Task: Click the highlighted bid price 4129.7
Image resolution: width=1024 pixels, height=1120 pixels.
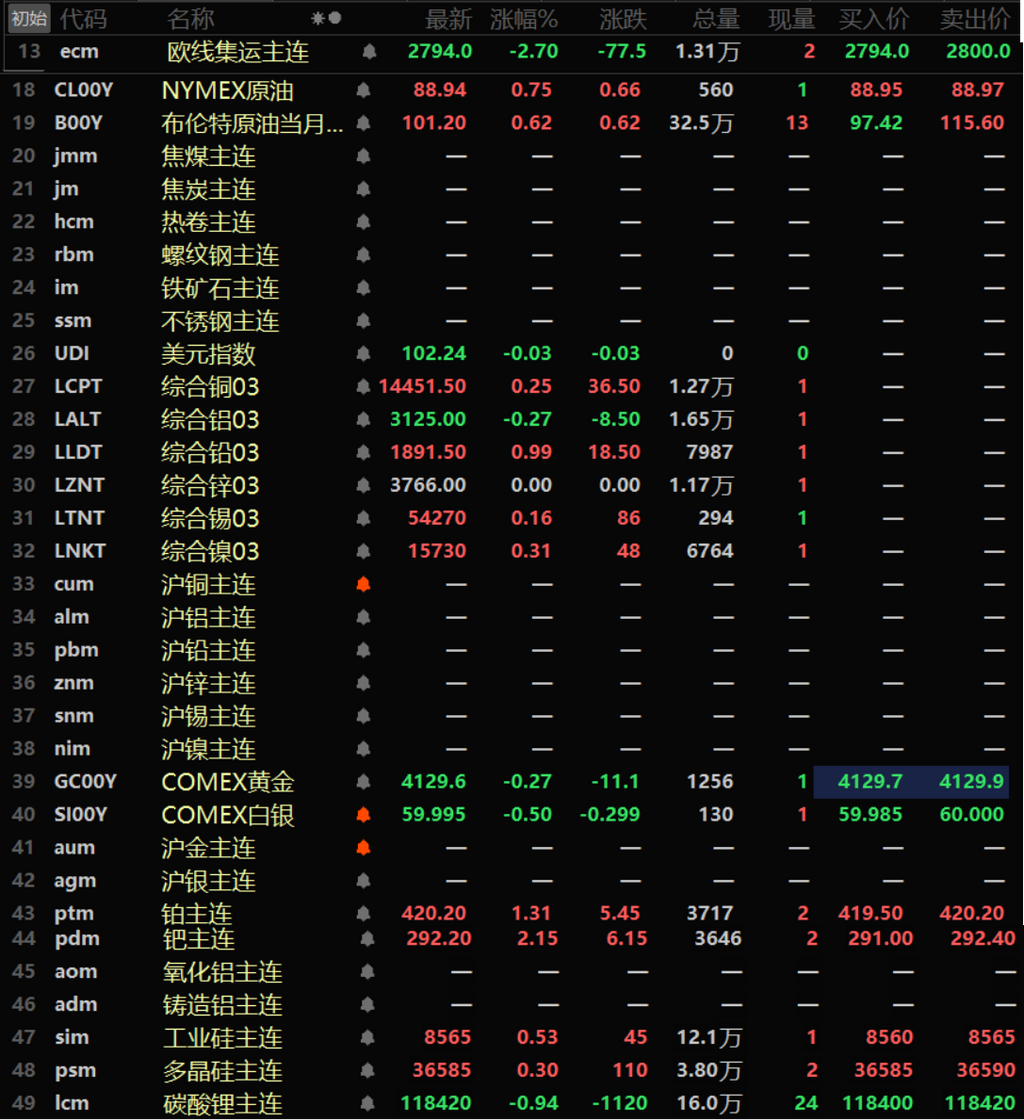Action: (x=870, y=781)
